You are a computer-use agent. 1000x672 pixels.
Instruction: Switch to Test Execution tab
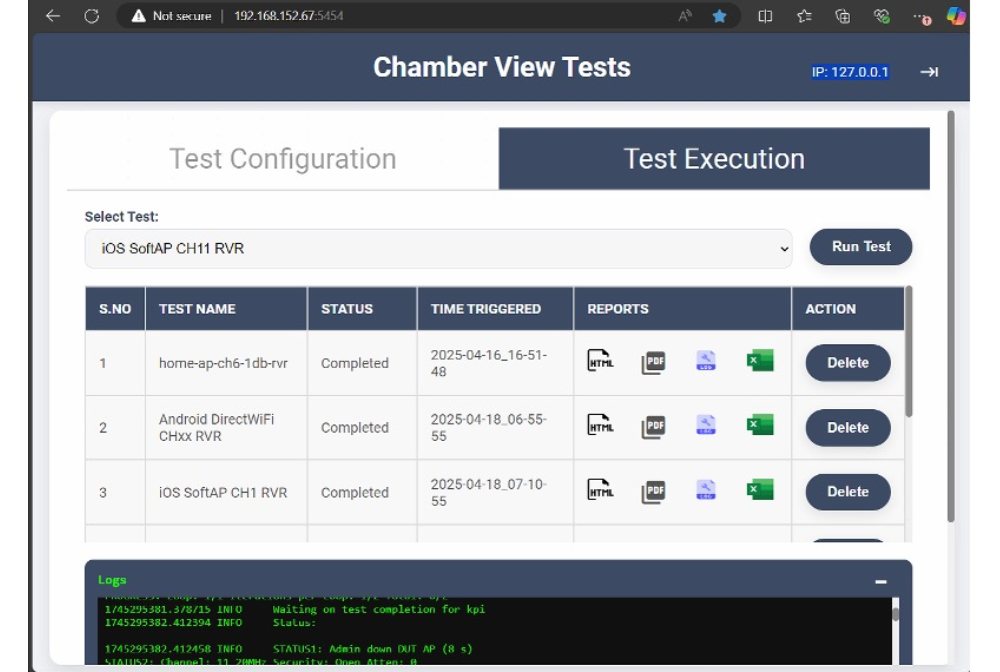coord(714,159)
